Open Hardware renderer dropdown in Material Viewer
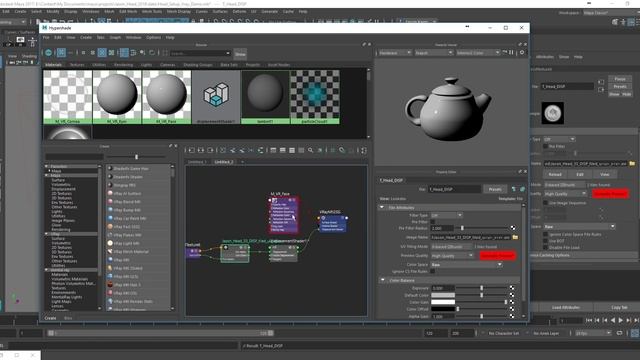Image resolution: width=640 pixels, height=360 pixels. pyautogui.click(x=395, y=53)
